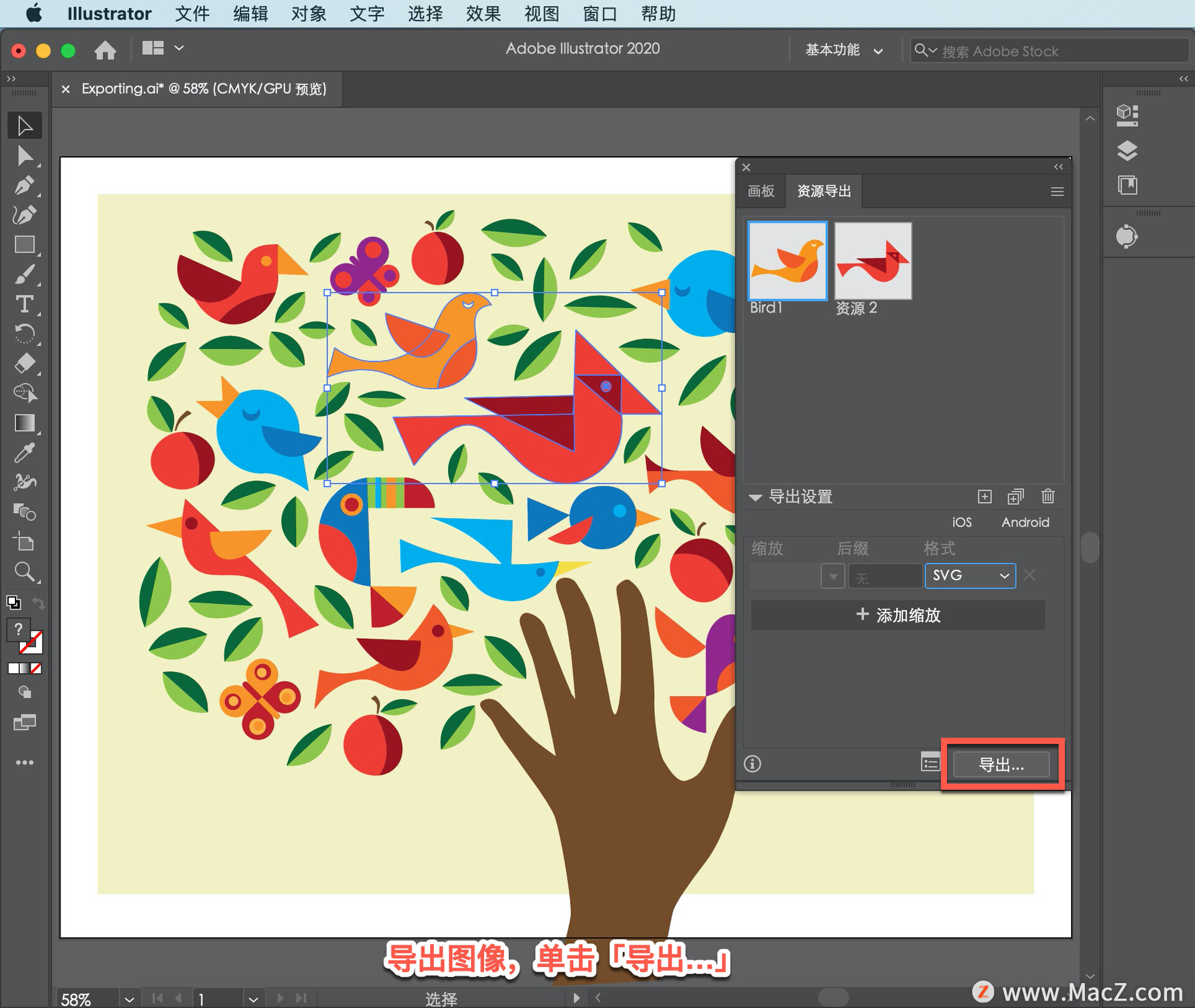Open the Properties panel icon
The image size is (1195, 1008).
1128,115
